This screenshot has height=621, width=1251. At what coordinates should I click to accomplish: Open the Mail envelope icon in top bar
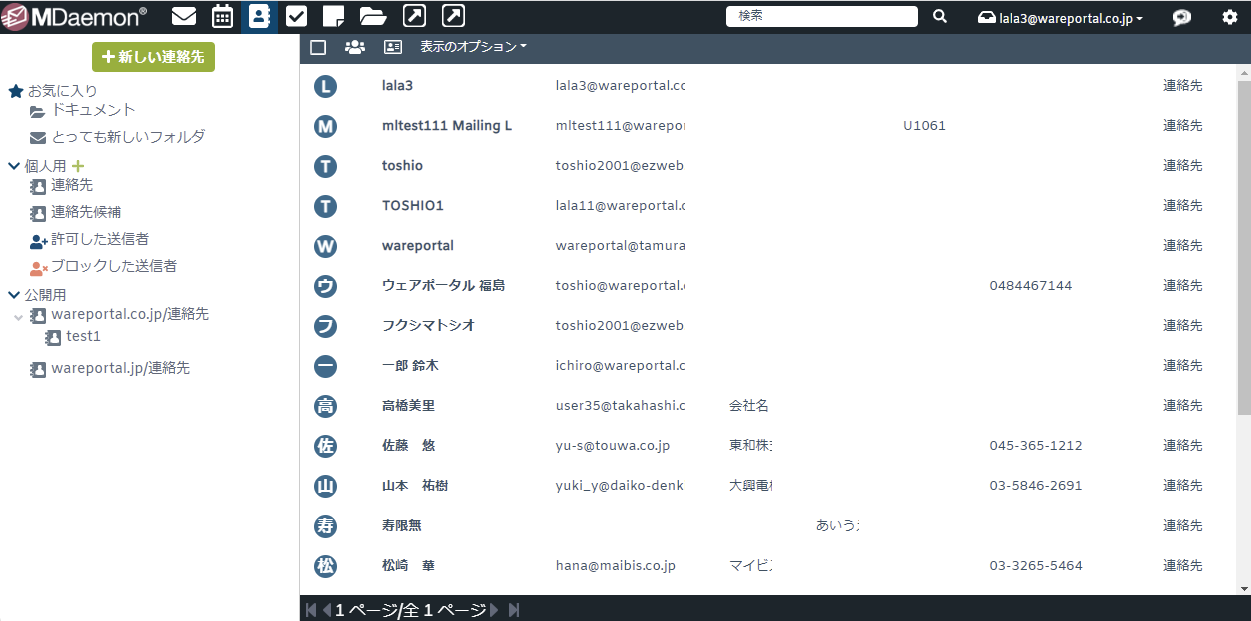coord(184,16)
